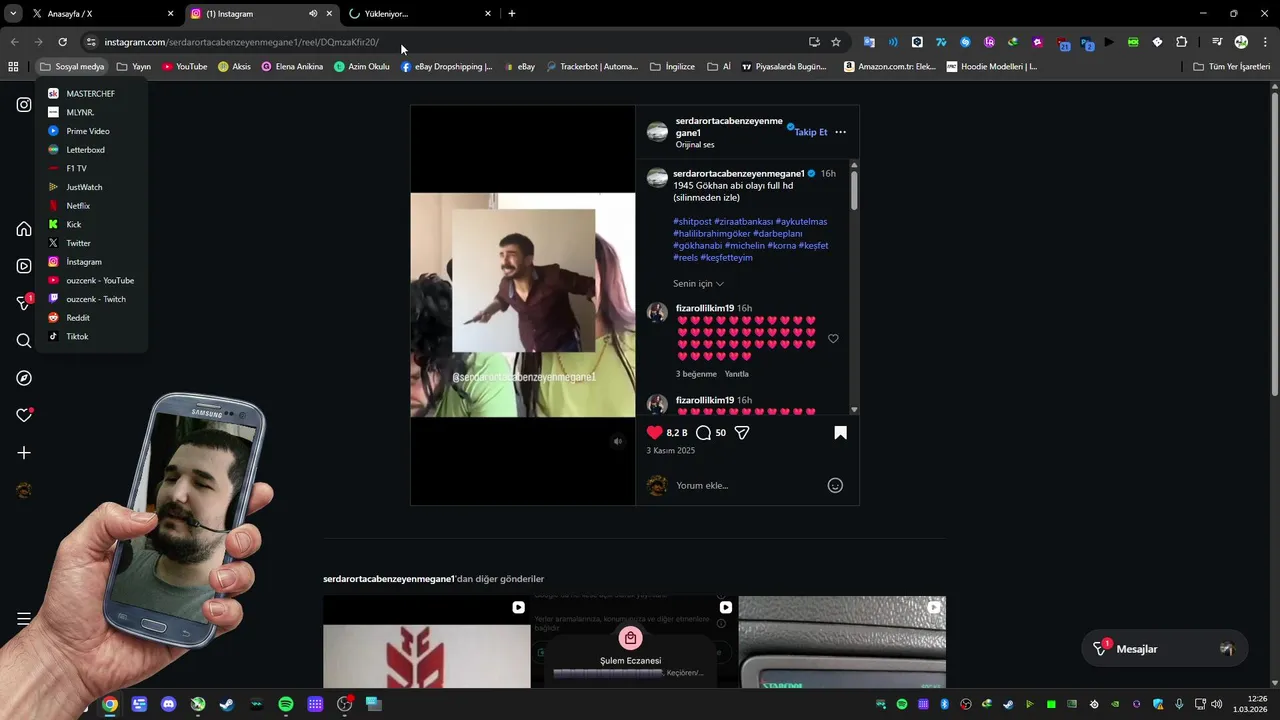Open the İngilizce bookmarks folder
This screenshot has width=1280, height=720.
(x=672, y=67)
